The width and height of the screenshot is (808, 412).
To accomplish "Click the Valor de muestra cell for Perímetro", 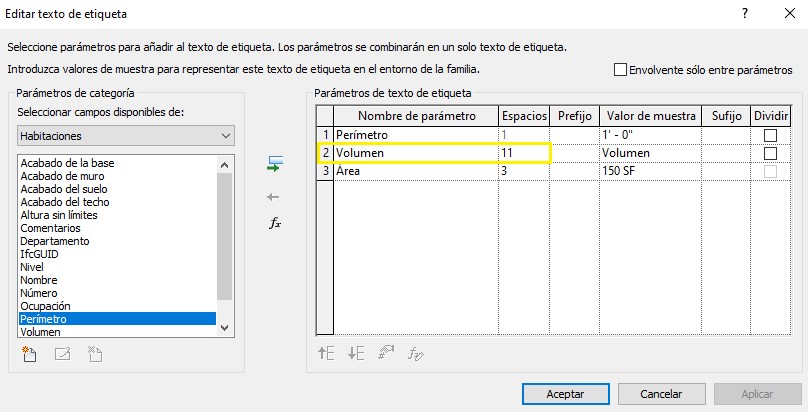I will click(x=648, y=135).
